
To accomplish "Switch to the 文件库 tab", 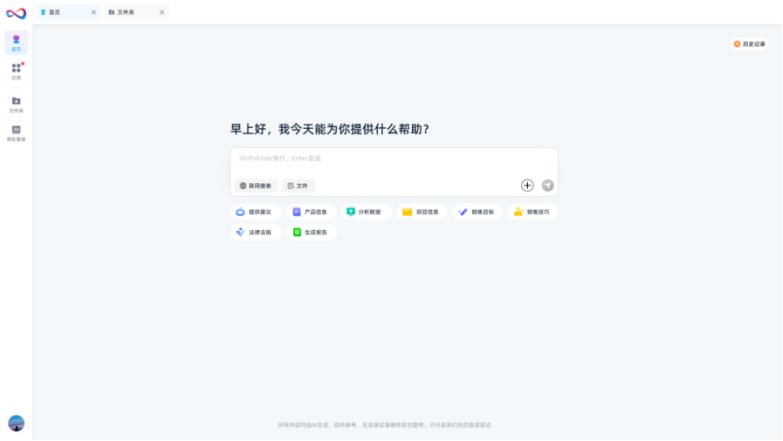I will 128,12.
